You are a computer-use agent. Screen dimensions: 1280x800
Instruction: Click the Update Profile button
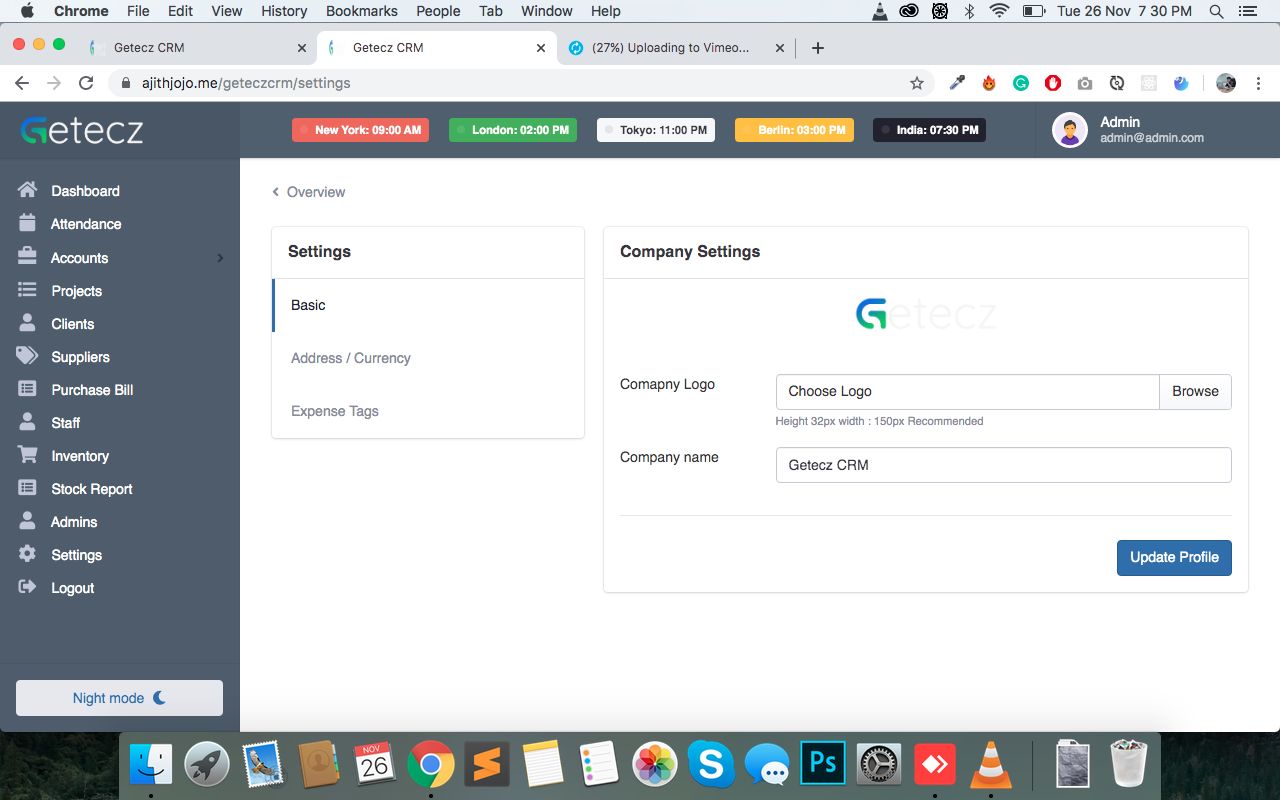pos(1174,557)
